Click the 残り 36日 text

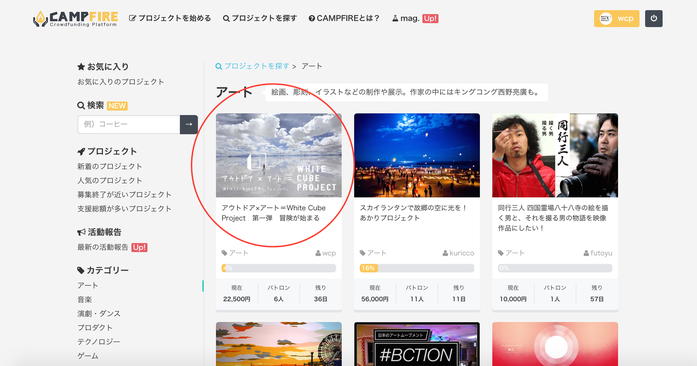320,294
